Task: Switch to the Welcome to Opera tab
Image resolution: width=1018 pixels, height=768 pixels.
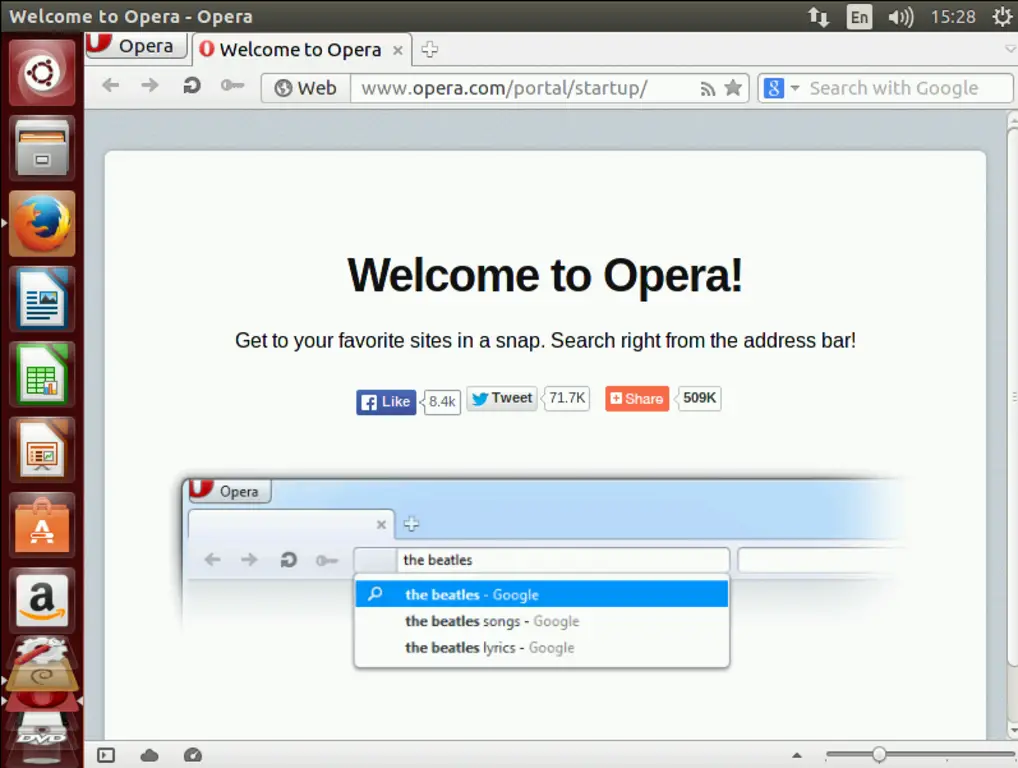Action: click(301, 50)
